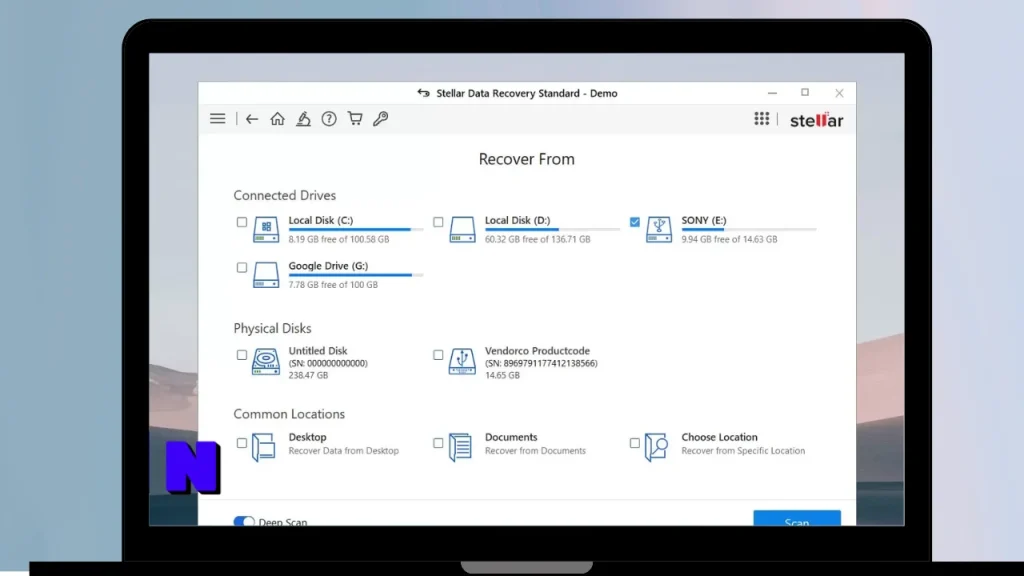Check the Desktop checkbox
The width and height of the screenshot is (1024, 576).
[x=242, y=443]
